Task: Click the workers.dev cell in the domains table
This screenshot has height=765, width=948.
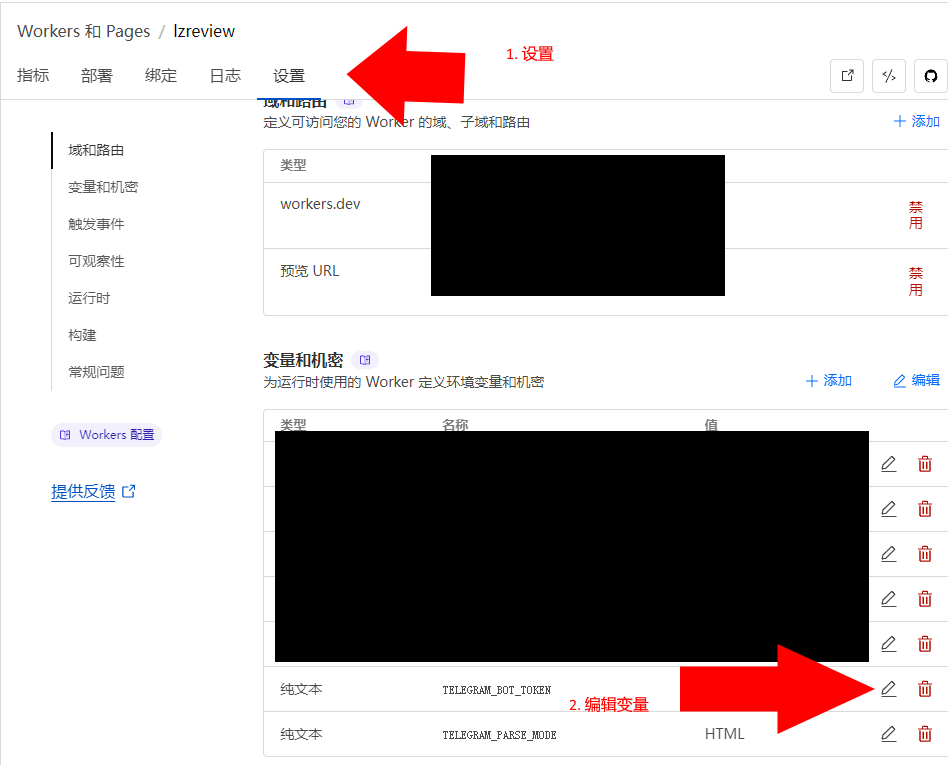Action: pos(320,204)
